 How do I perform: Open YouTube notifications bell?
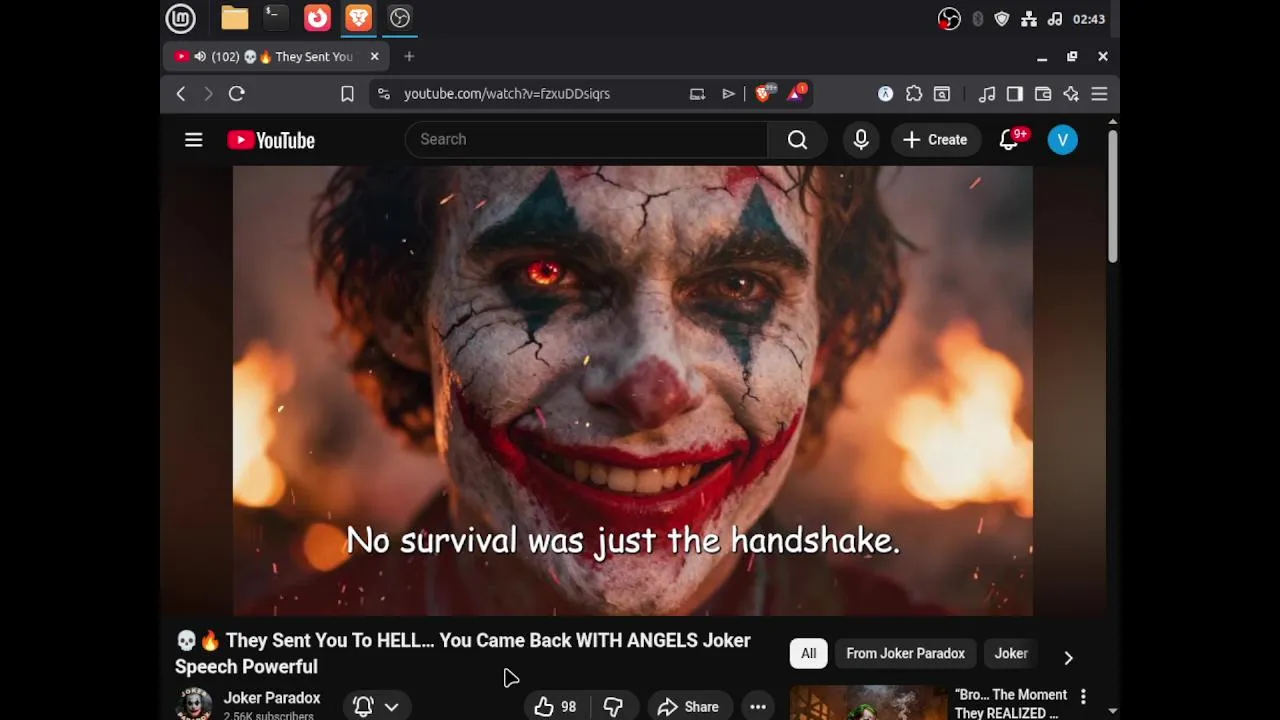1009,140
